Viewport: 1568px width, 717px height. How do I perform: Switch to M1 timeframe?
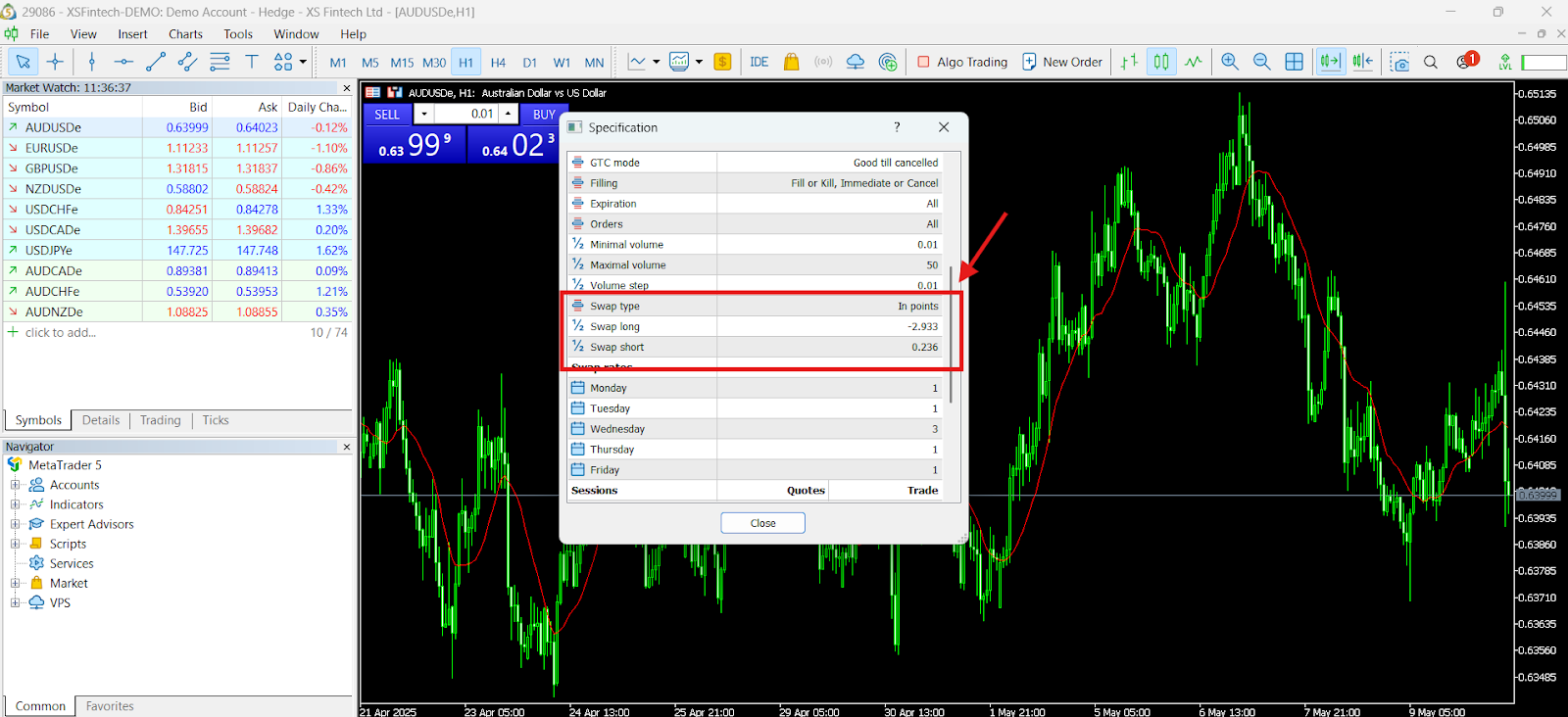pos(338,62)
